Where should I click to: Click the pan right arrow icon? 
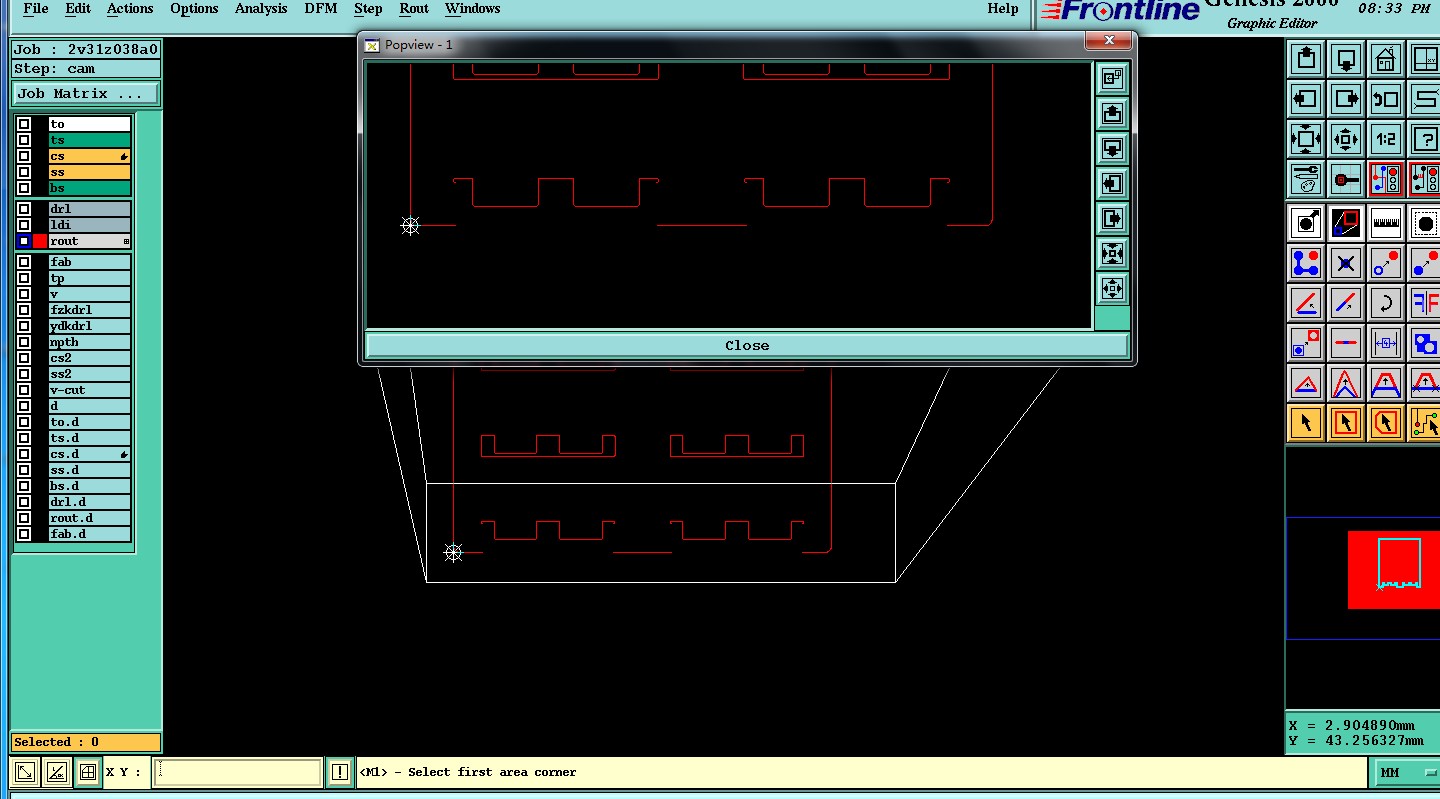[1346, 99]
